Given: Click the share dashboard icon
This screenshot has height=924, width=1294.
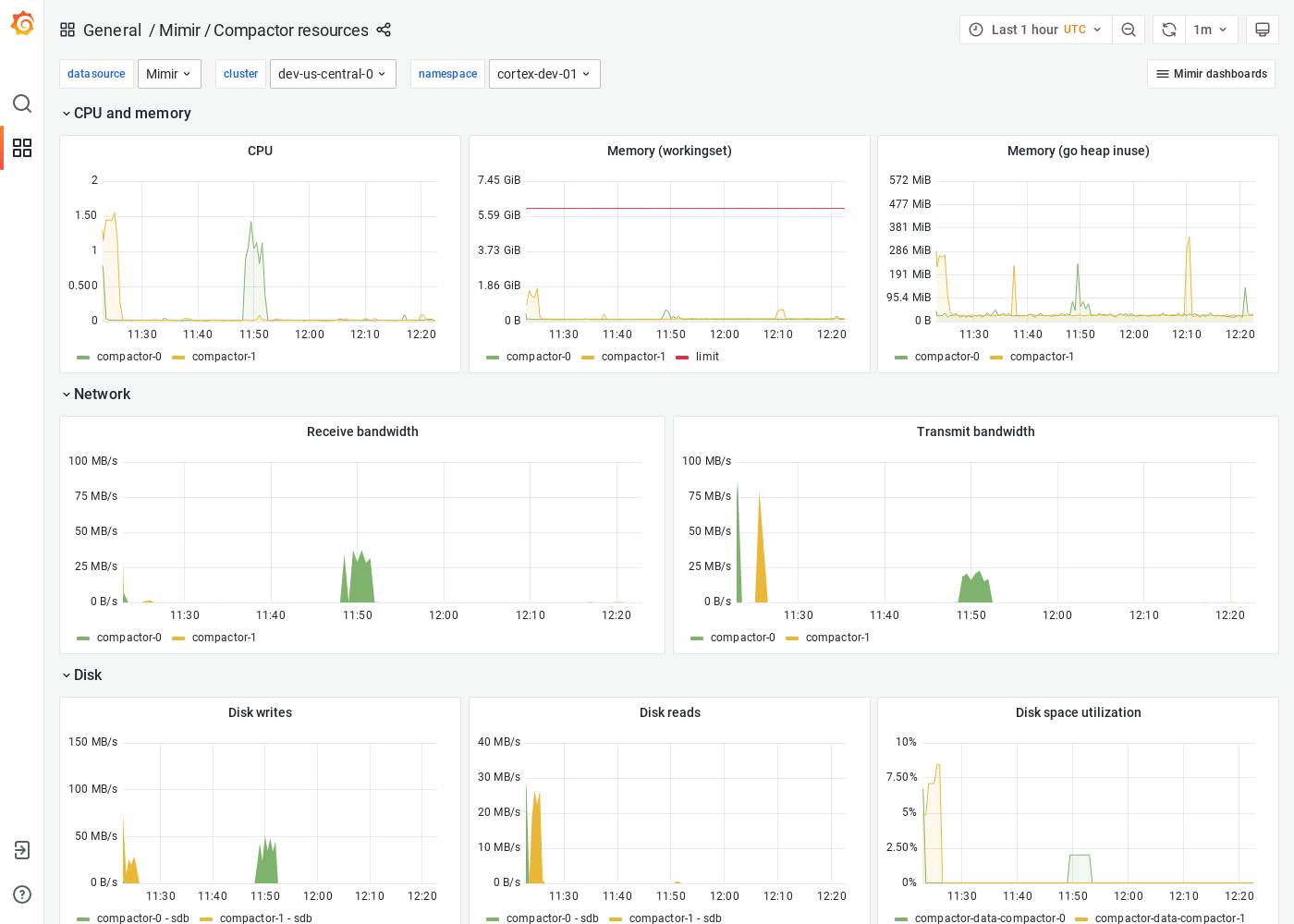Looking at the screenshot, I should [384, 30].
